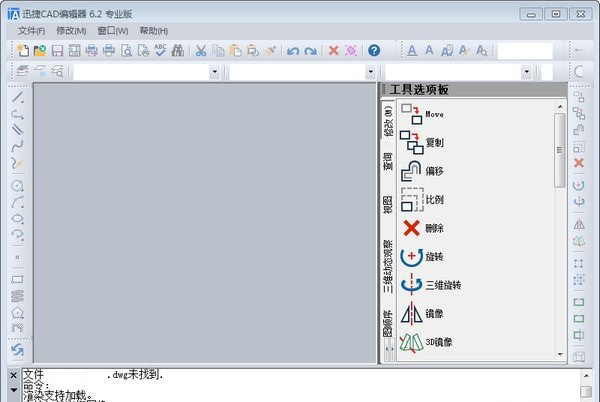The width and height of the screenshot is (600, 402).
Task: Choose 删除 (Delete) in the tool palette
Action: 422,228
